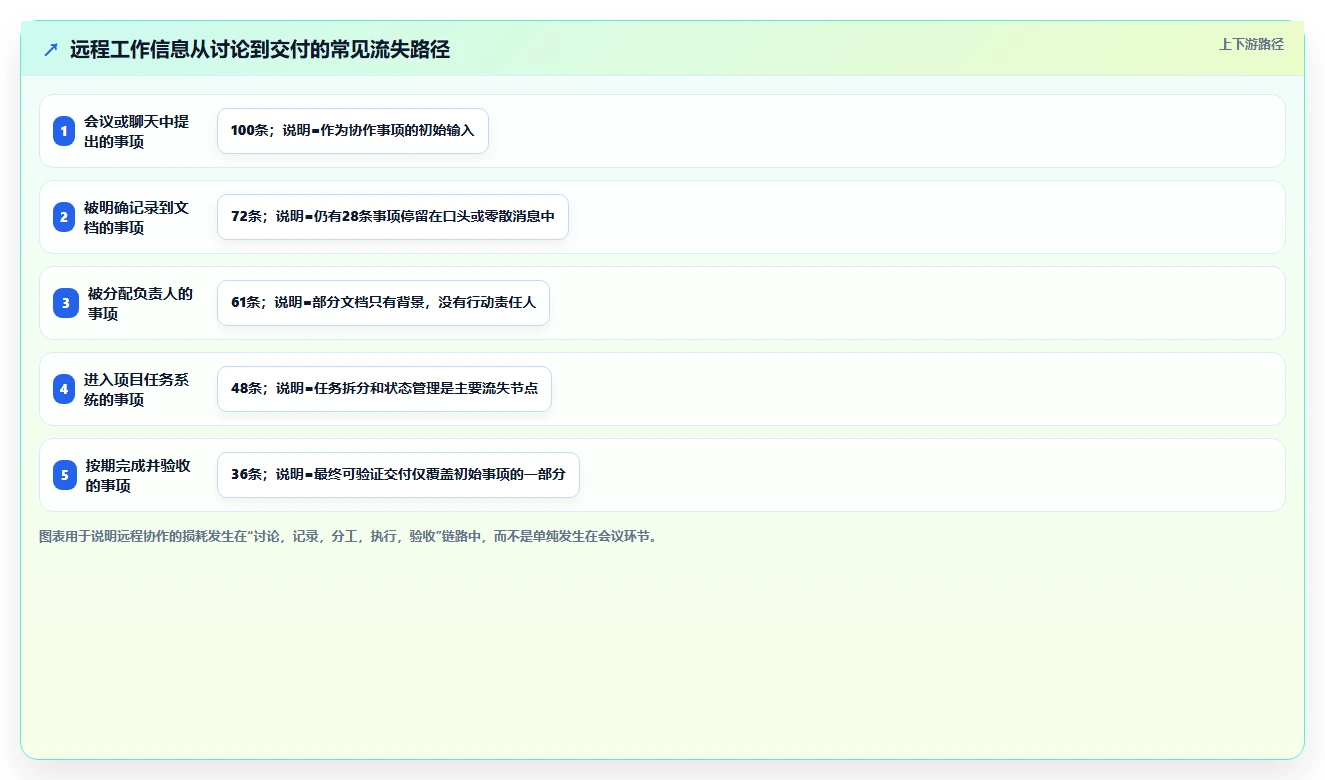Click the footnote starting with 图表用于说明远程协作

click(x=348, y=537)
